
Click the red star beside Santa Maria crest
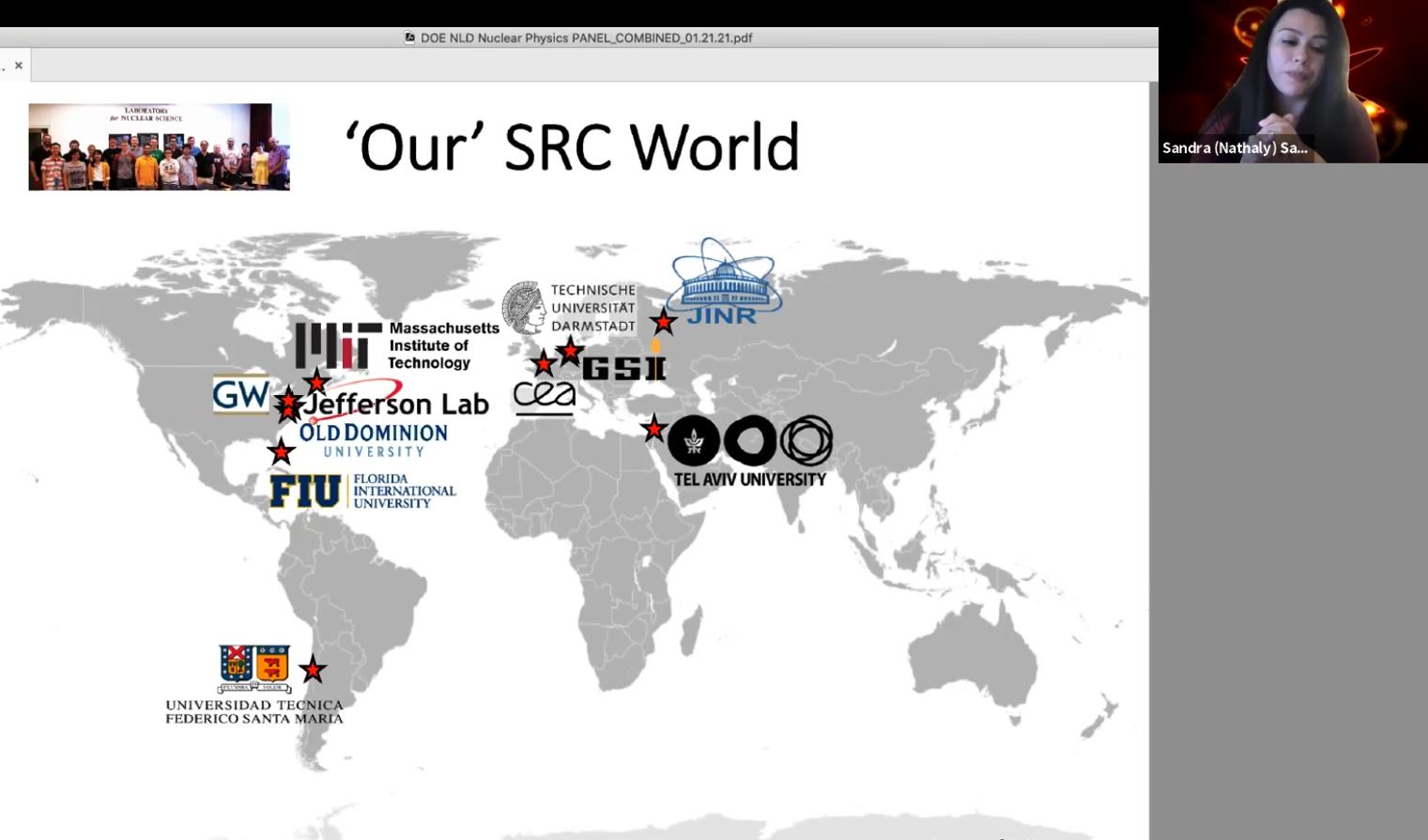click(x=313, y=670)
